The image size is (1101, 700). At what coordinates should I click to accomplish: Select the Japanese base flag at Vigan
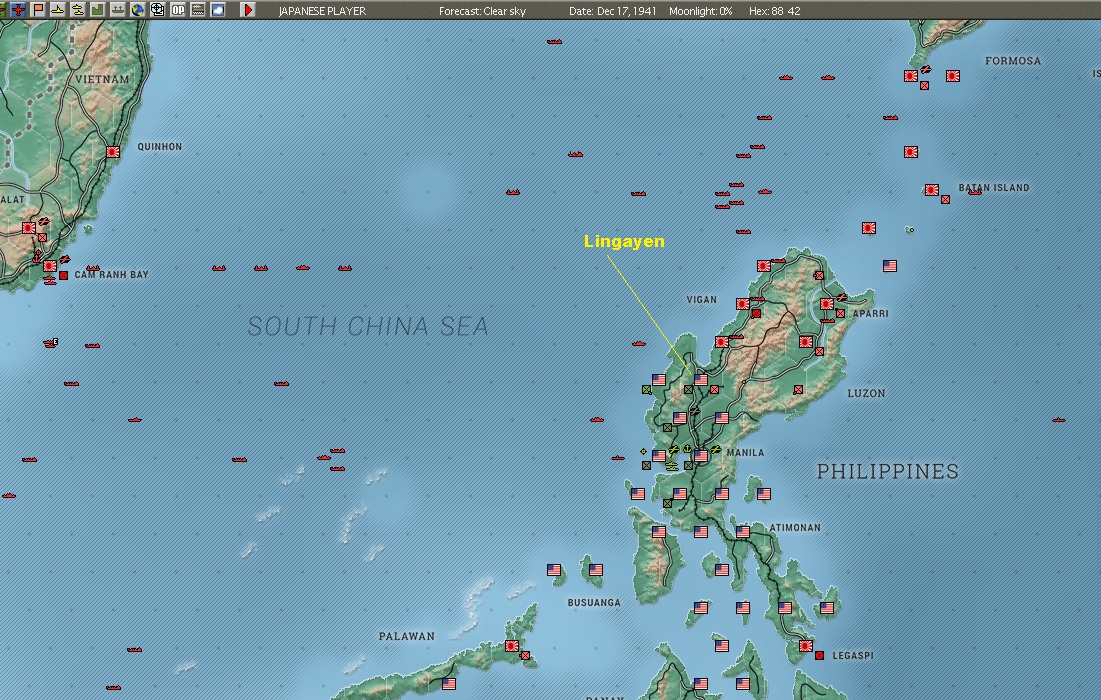click(x=743, y=303)
